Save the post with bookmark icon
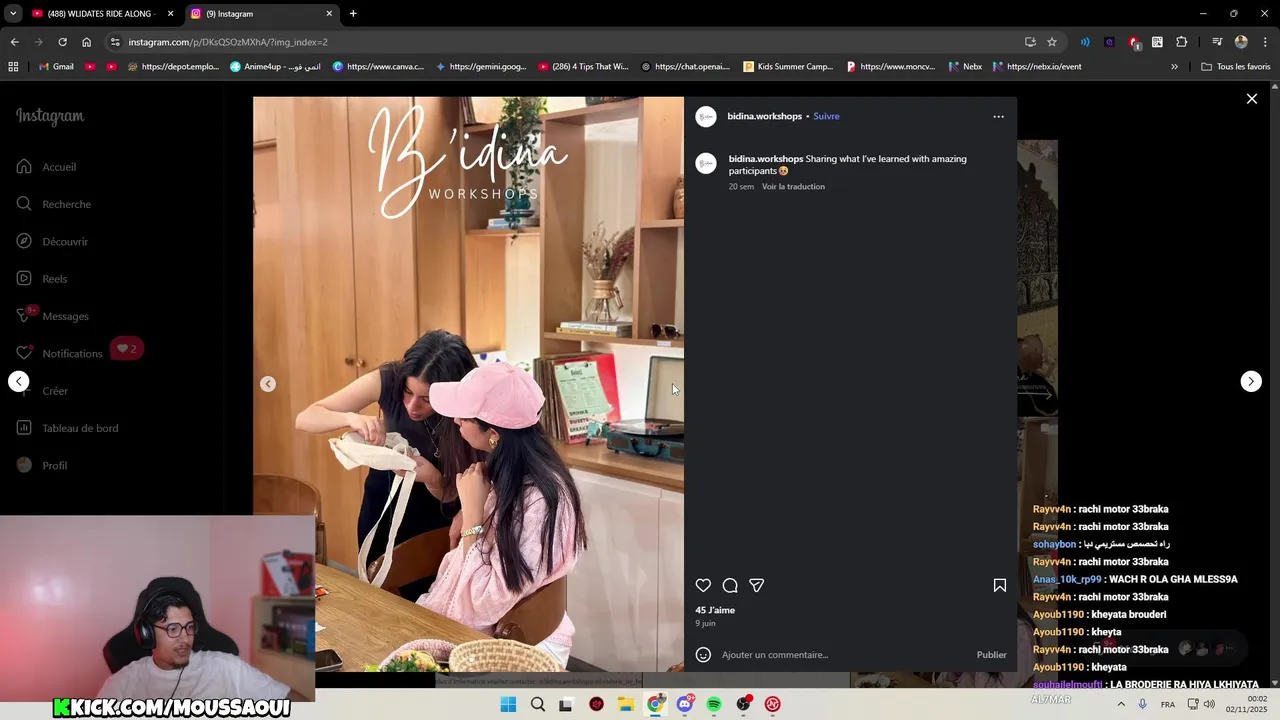 click(1000, 586)
